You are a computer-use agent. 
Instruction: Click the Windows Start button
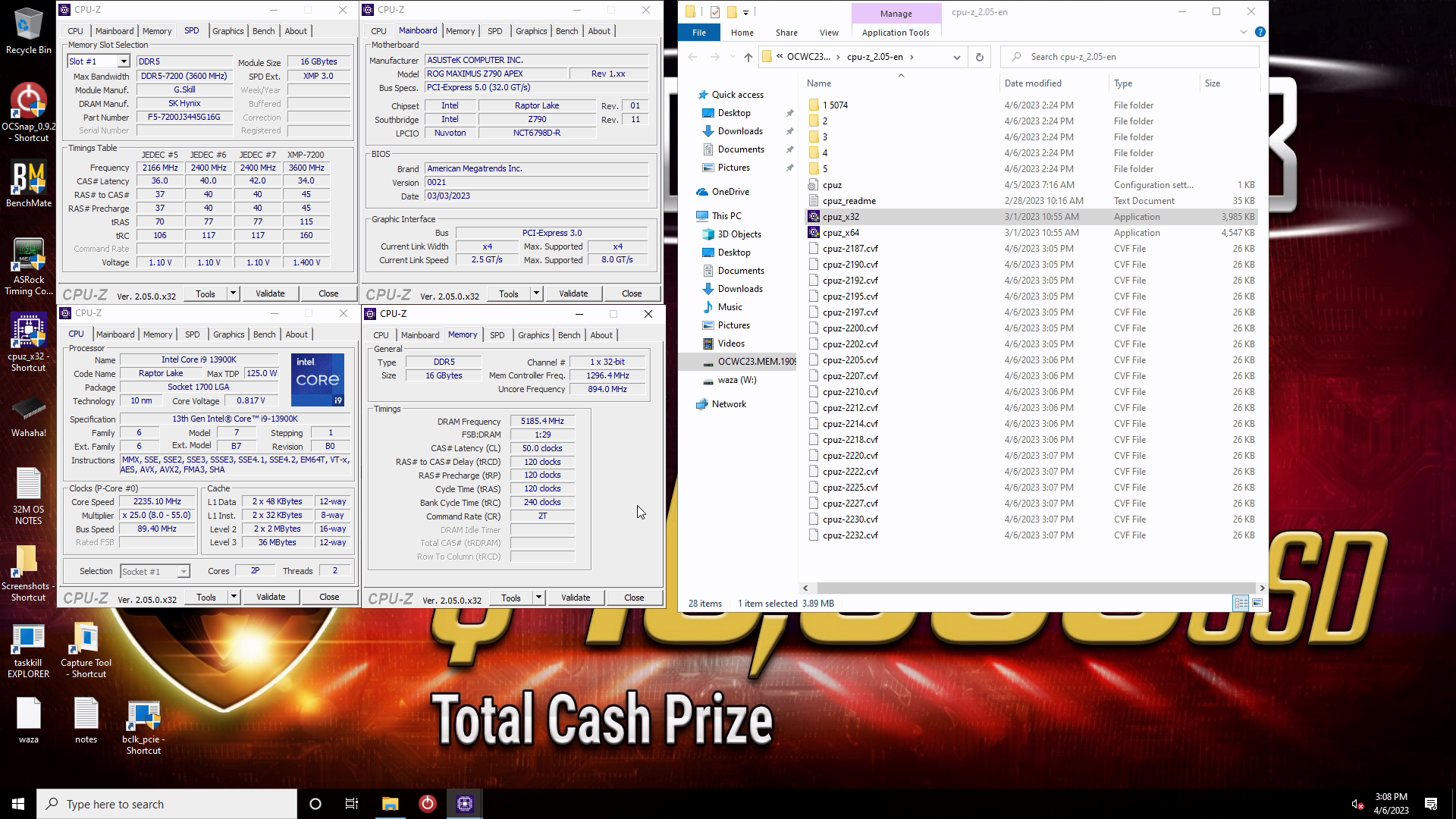18,804
